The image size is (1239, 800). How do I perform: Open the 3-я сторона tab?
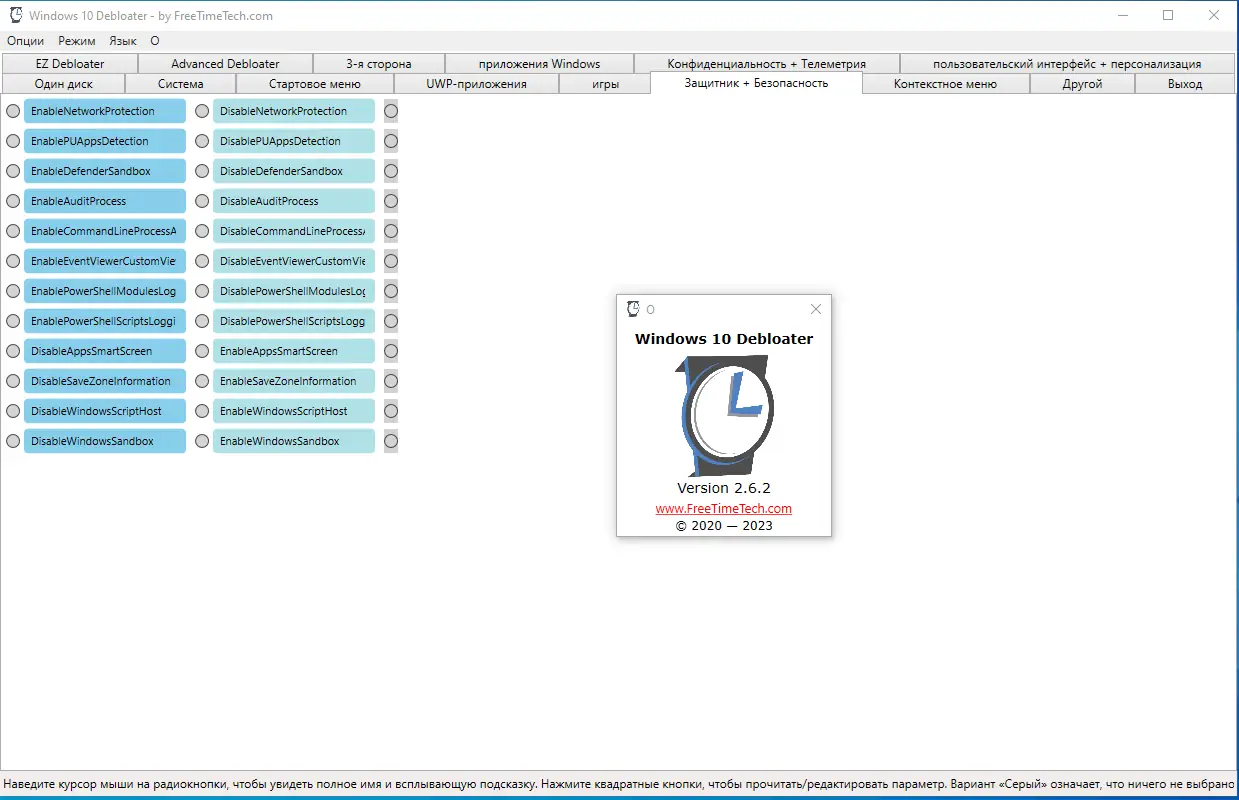(x=378, y=63)
